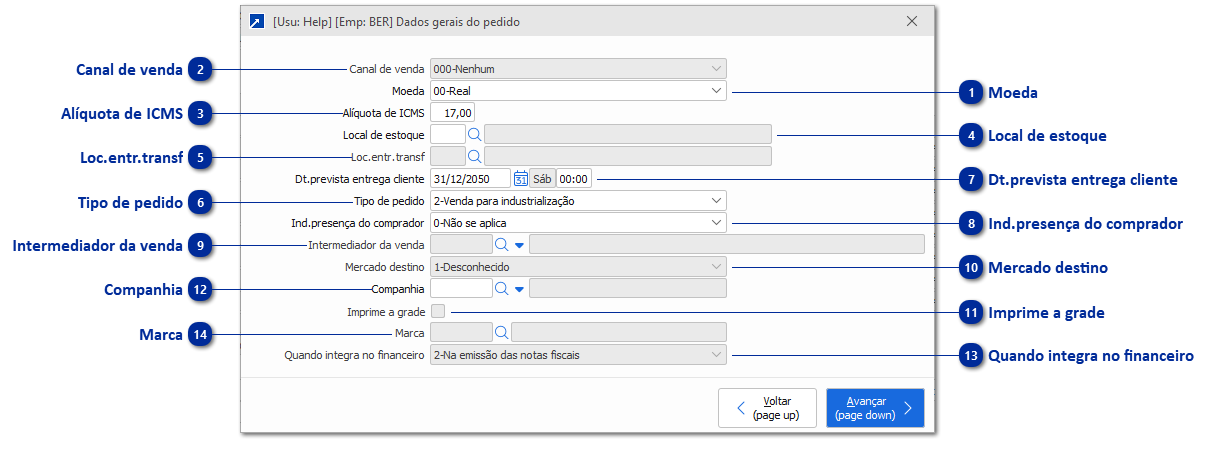This screenshot has width=1210, height=449.
Task: Click the window icon in title bar
Action: pyautogui.click(x=257, y=21)
